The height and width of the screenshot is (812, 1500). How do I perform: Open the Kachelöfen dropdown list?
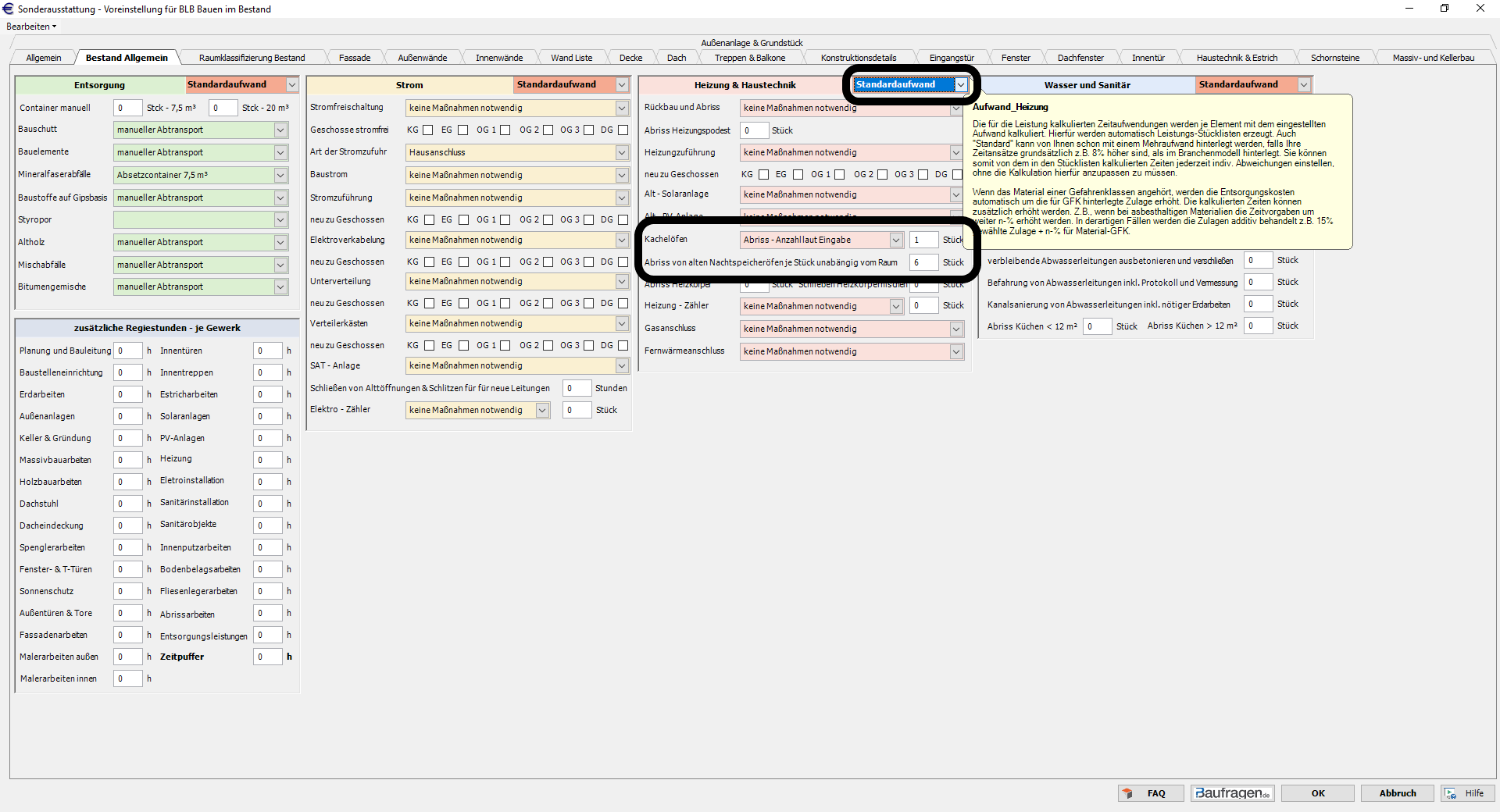[x=896, y=240]
